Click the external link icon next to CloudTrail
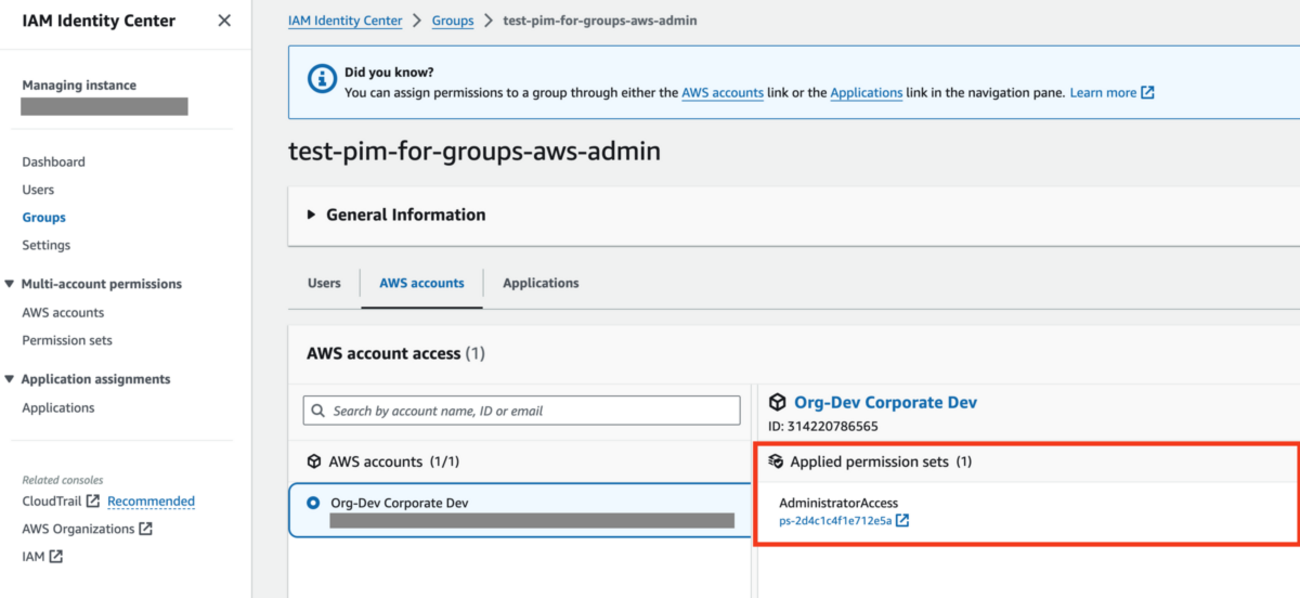 (93, 501)
